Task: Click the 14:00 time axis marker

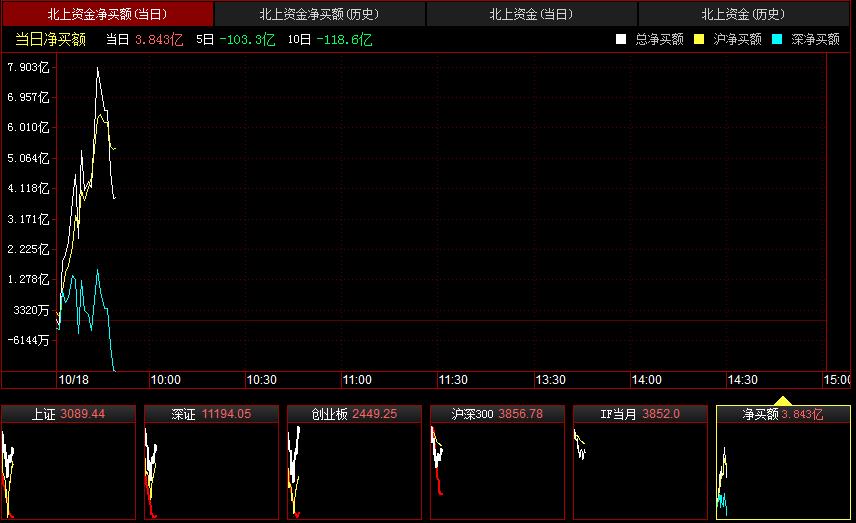Action: point(646,380)
